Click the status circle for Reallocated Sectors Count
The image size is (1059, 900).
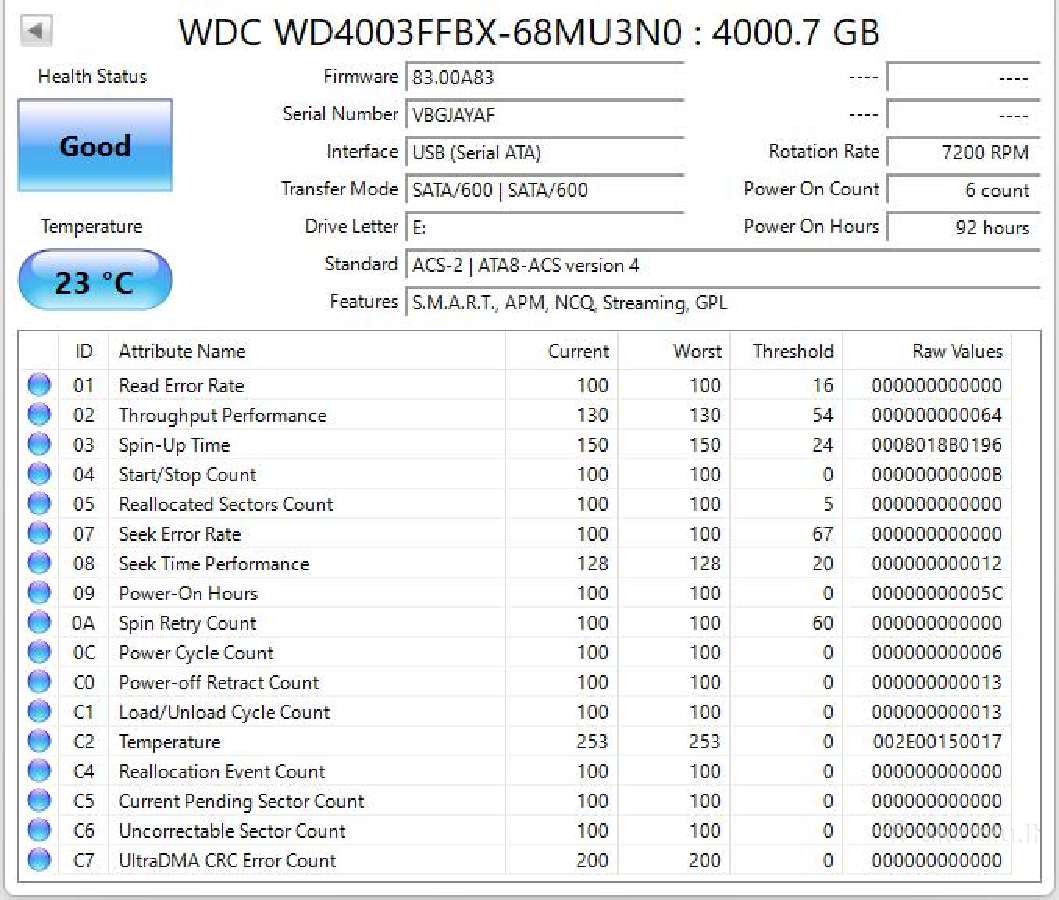pyautogui.click(x=39, y=504)
